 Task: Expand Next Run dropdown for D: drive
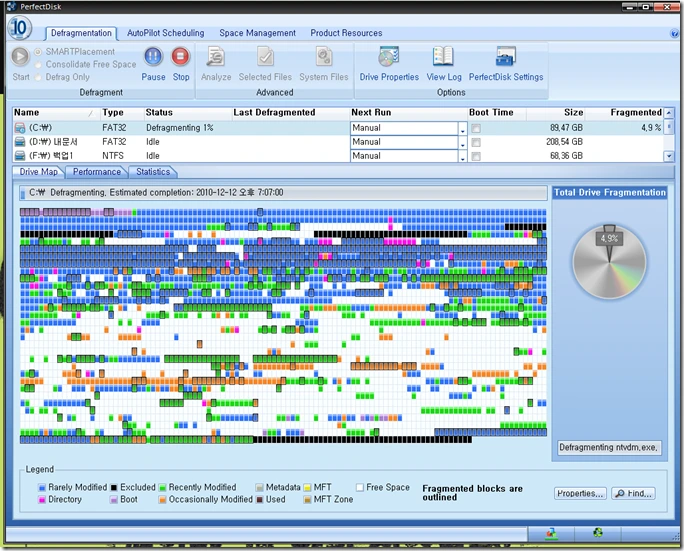(x=462, y=142)
